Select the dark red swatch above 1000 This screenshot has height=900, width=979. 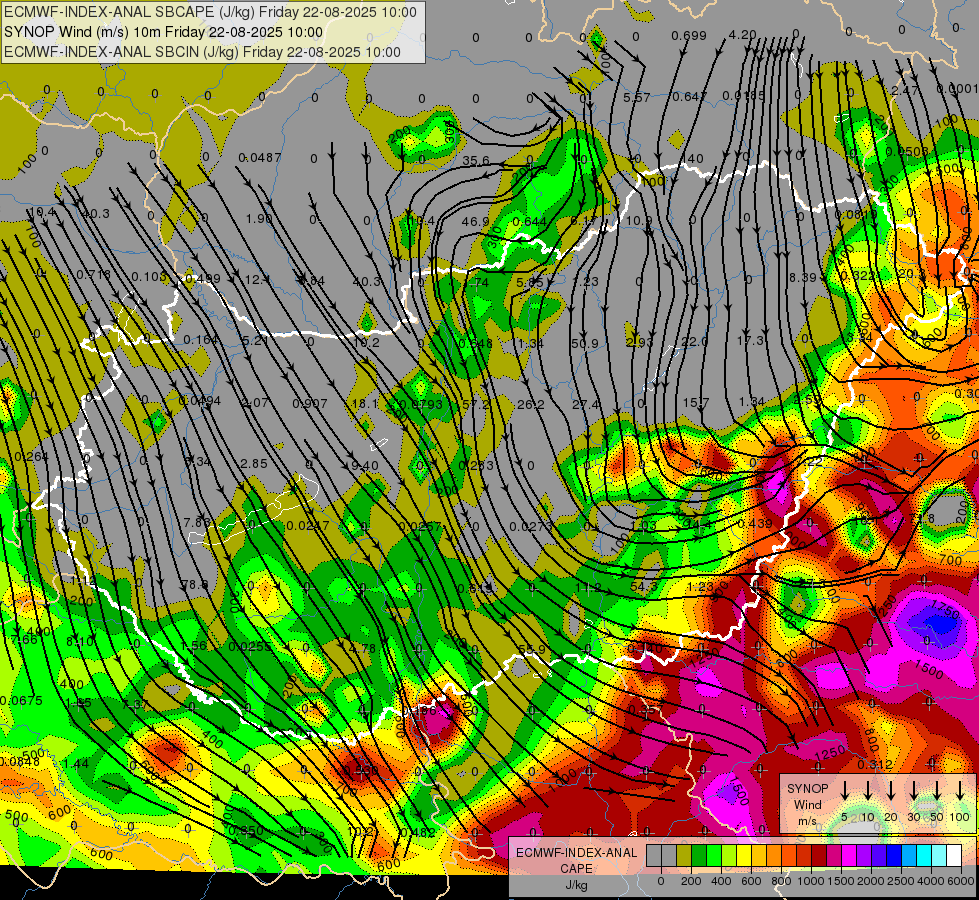point(819,856)
